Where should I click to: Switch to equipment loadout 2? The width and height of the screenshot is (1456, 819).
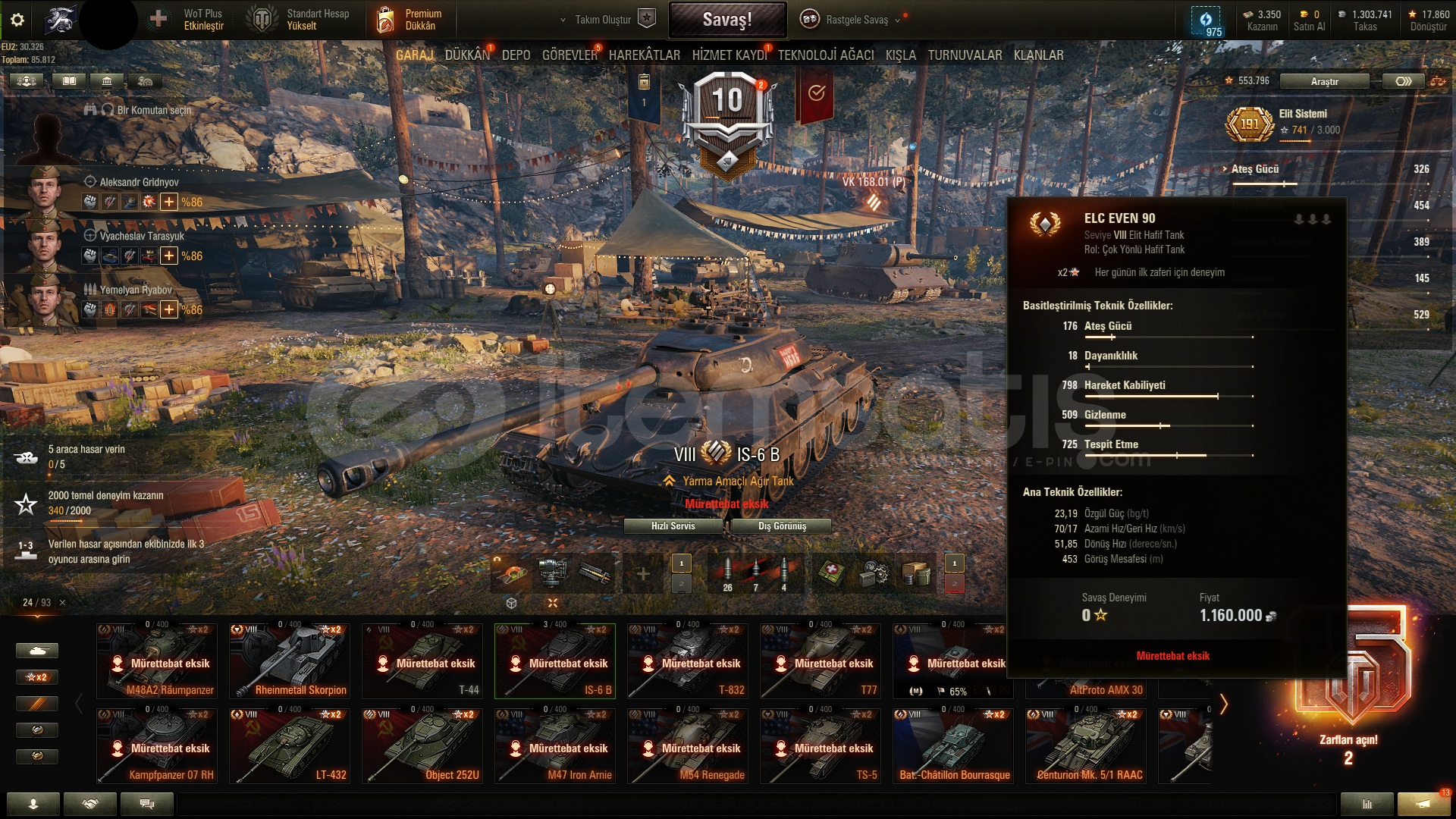coord(681,584)
